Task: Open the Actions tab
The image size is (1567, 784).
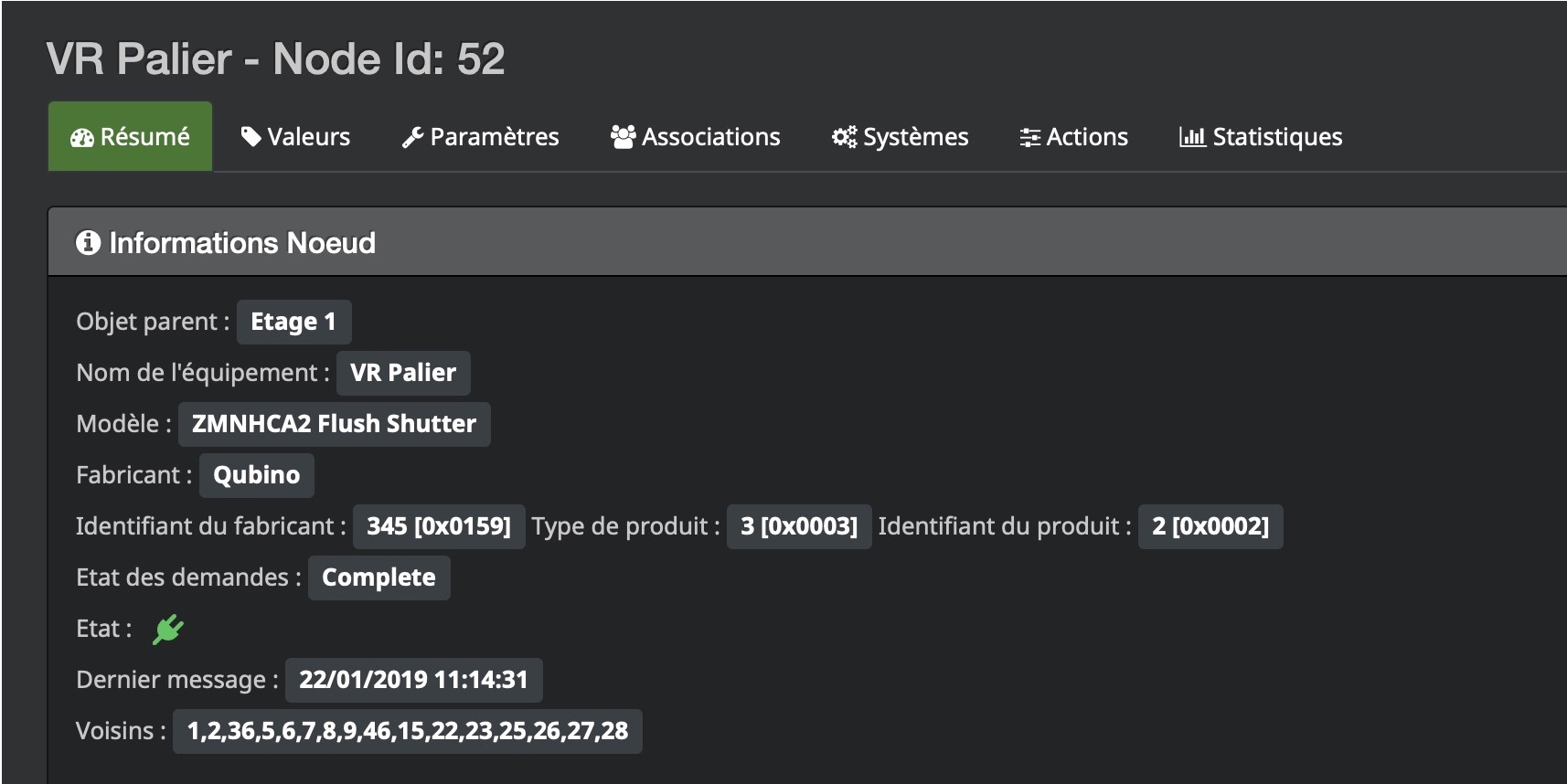Action: (x=1073, y=136)
